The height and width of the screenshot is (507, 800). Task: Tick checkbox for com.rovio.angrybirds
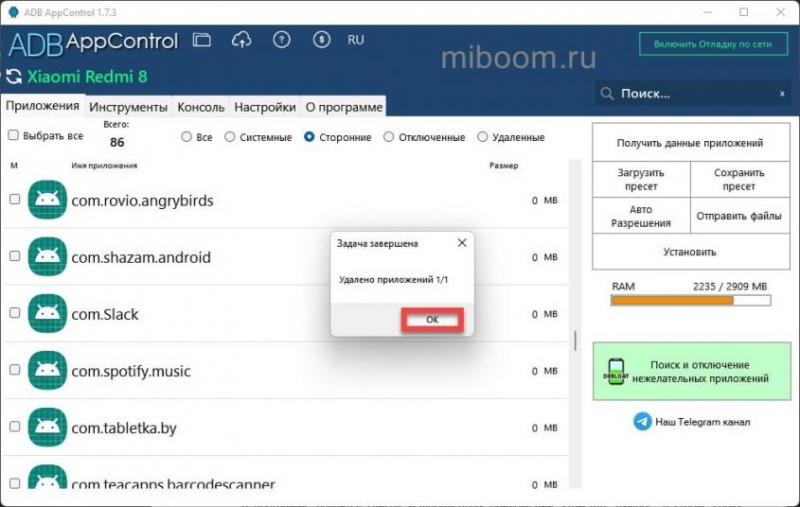coord(15,199)
